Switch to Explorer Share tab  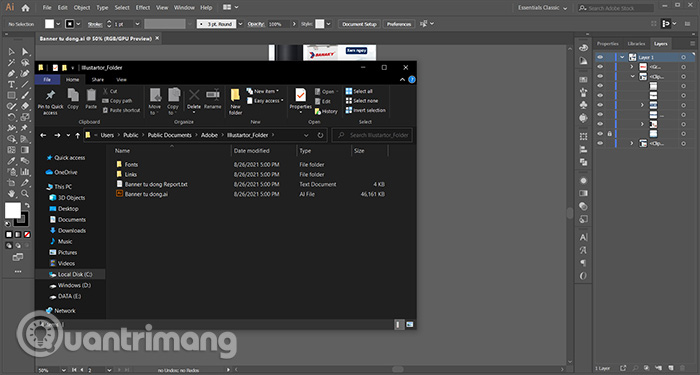coord(98,79)
